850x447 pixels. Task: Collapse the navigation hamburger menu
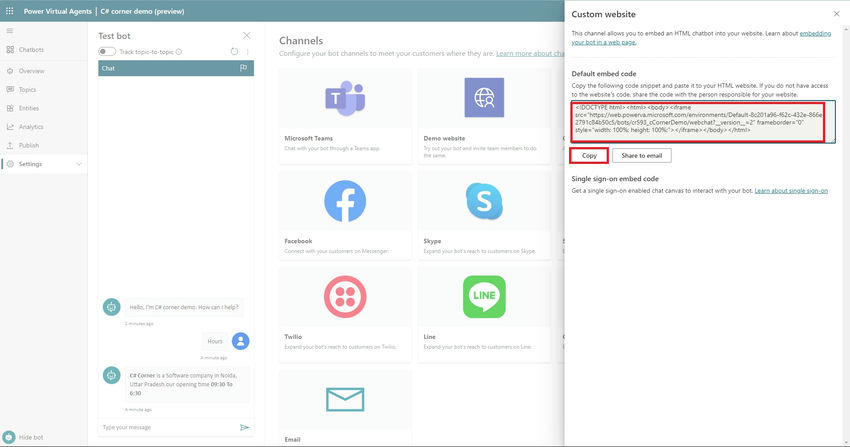point(10,31)
